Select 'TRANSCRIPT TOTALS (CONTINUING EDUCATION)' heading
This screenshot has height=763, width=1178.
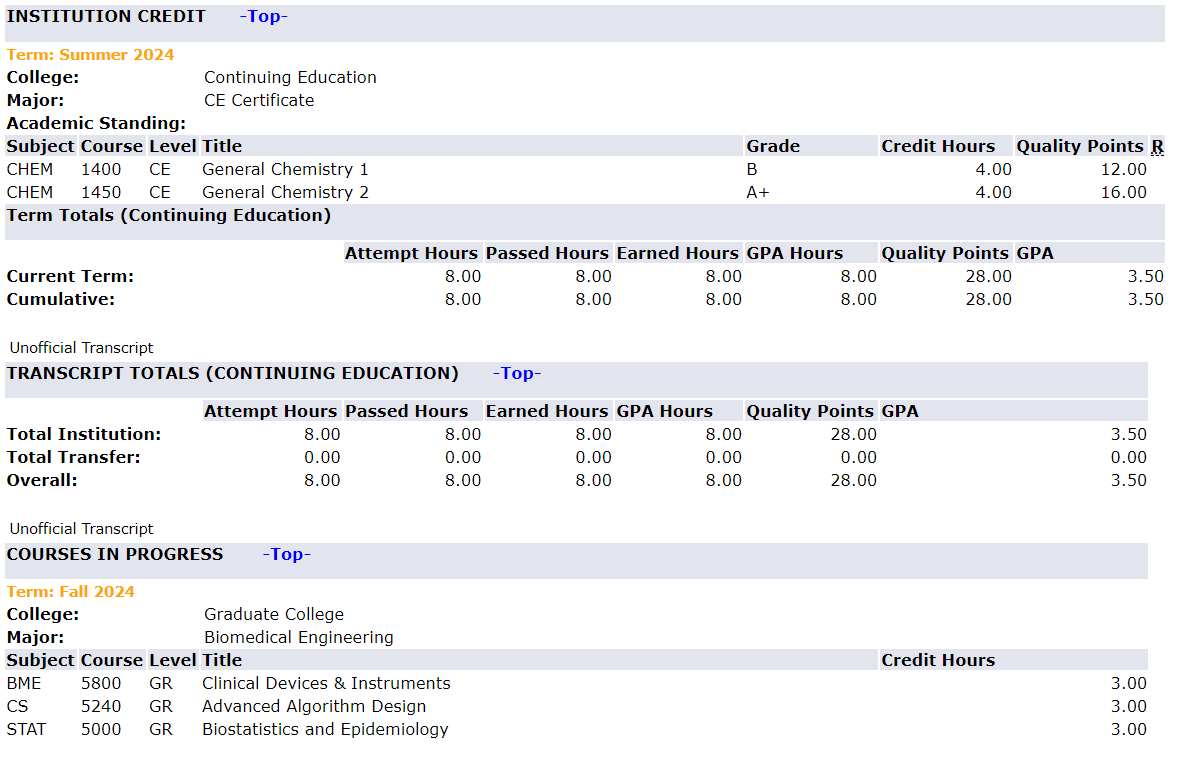point(233,373)
